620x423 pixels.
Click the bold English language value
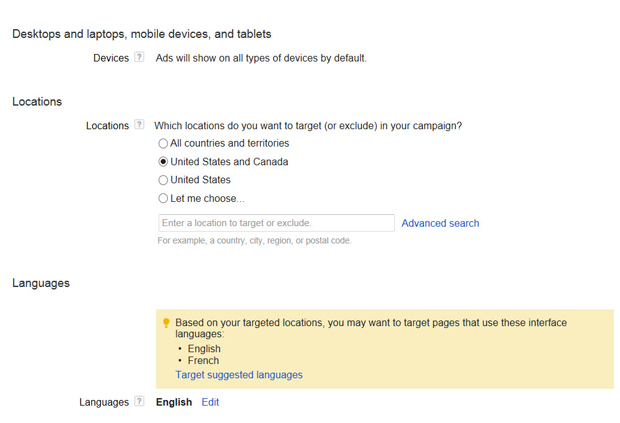pyautogui.click(x=174, y=402)
